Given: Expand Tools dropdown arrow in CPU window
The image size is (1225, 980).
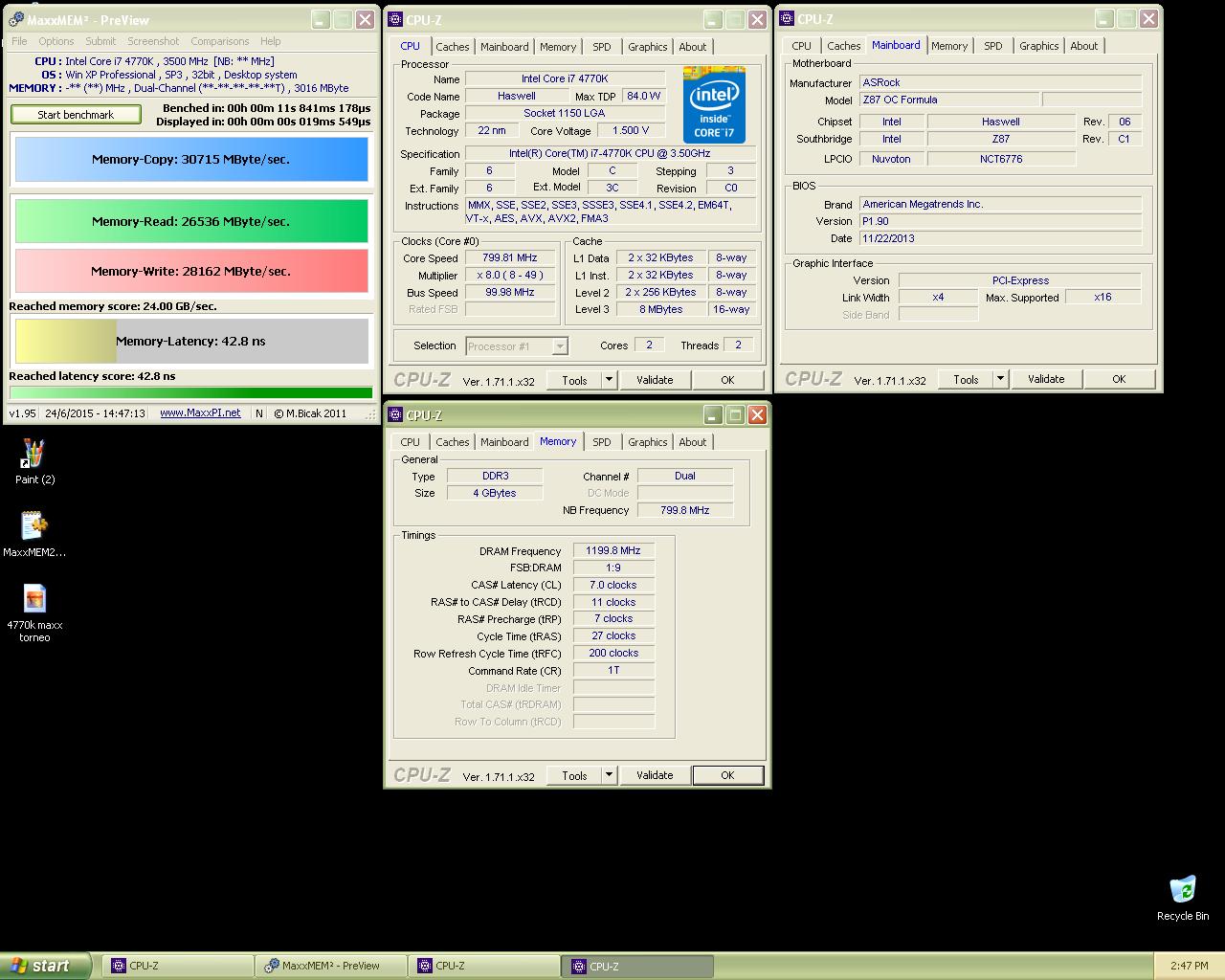Looking at the screenshot, I should click(x=609, y=380).
